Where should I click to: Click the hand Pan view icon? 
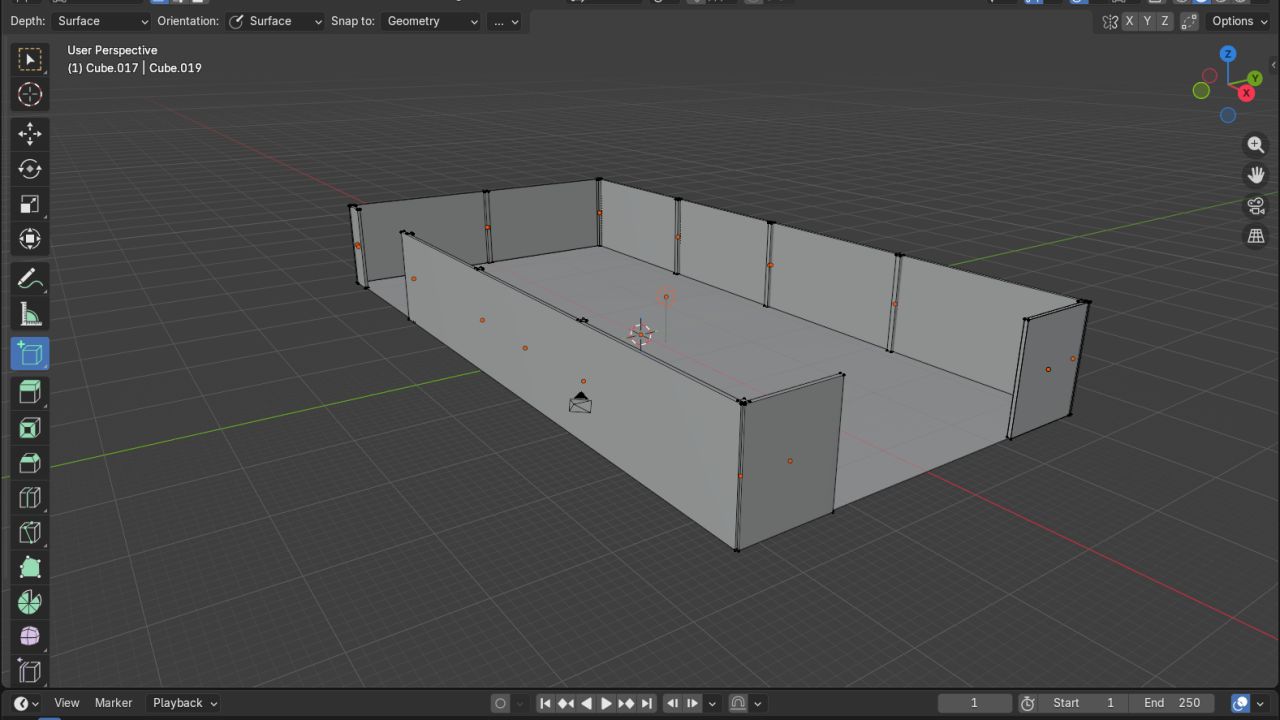point(1256,175)
